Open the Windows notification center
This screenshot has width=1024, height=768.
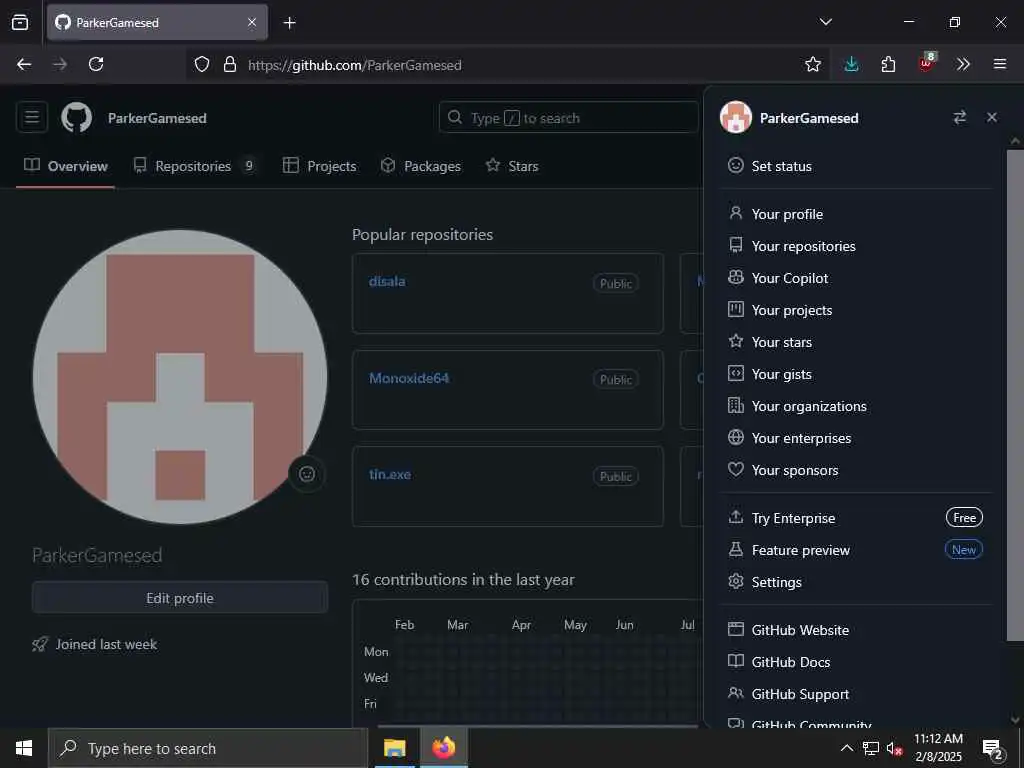993,748
